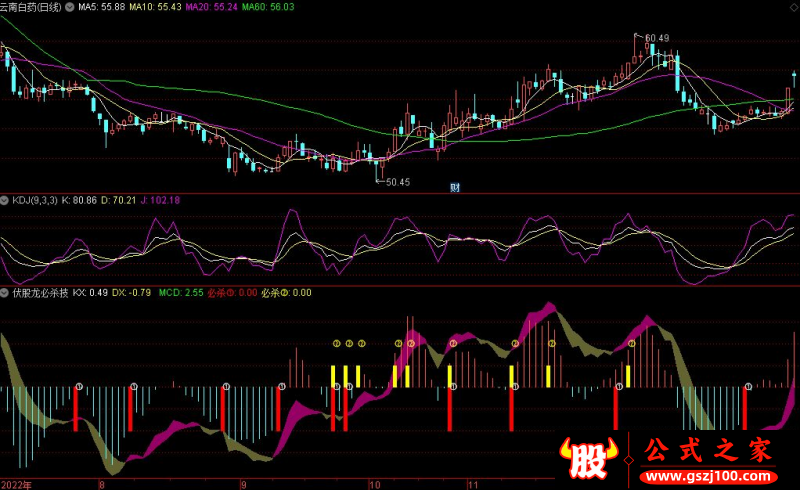Click month 10 on the time axis

pos(374,485)
